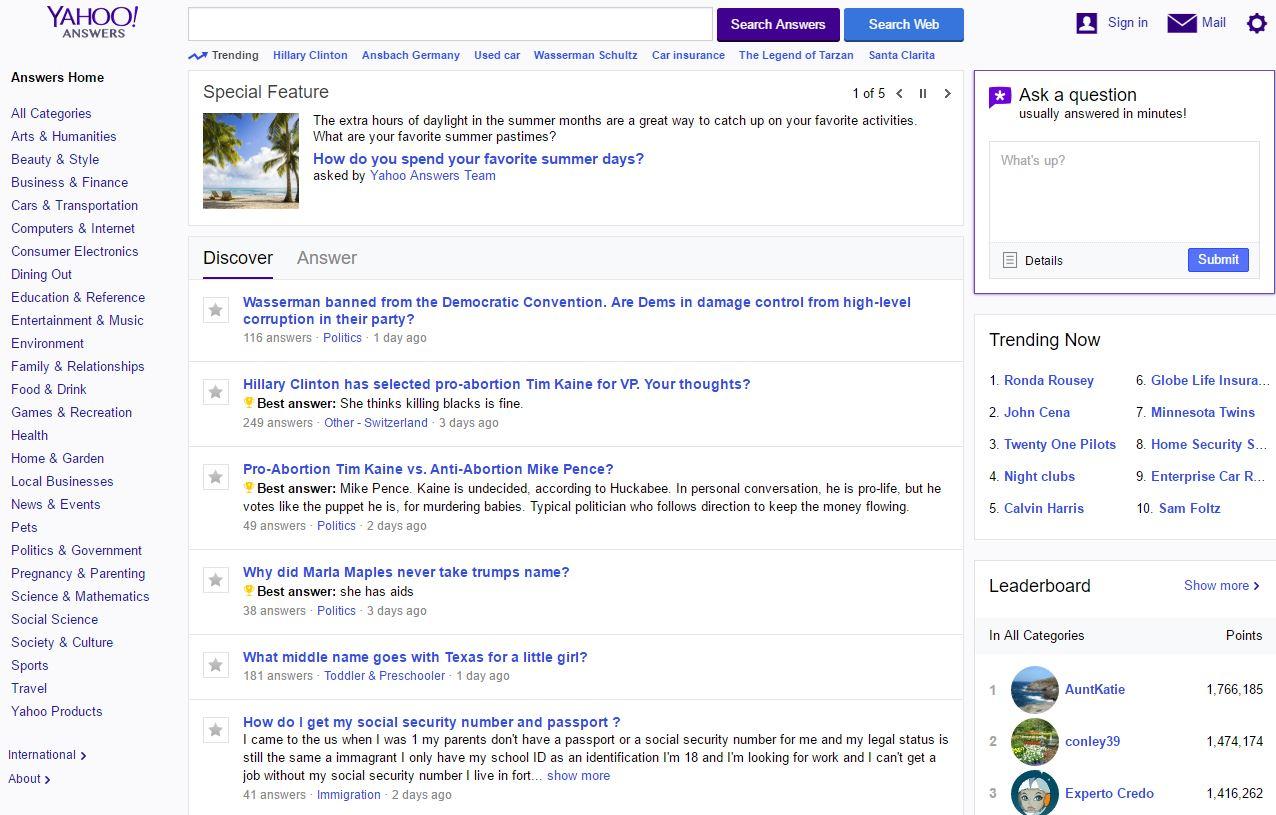Star the Wasserman Democratic Convention question
Image resolution: width=1276 pixels, height=815 pixels.
[x=216, y=310]
